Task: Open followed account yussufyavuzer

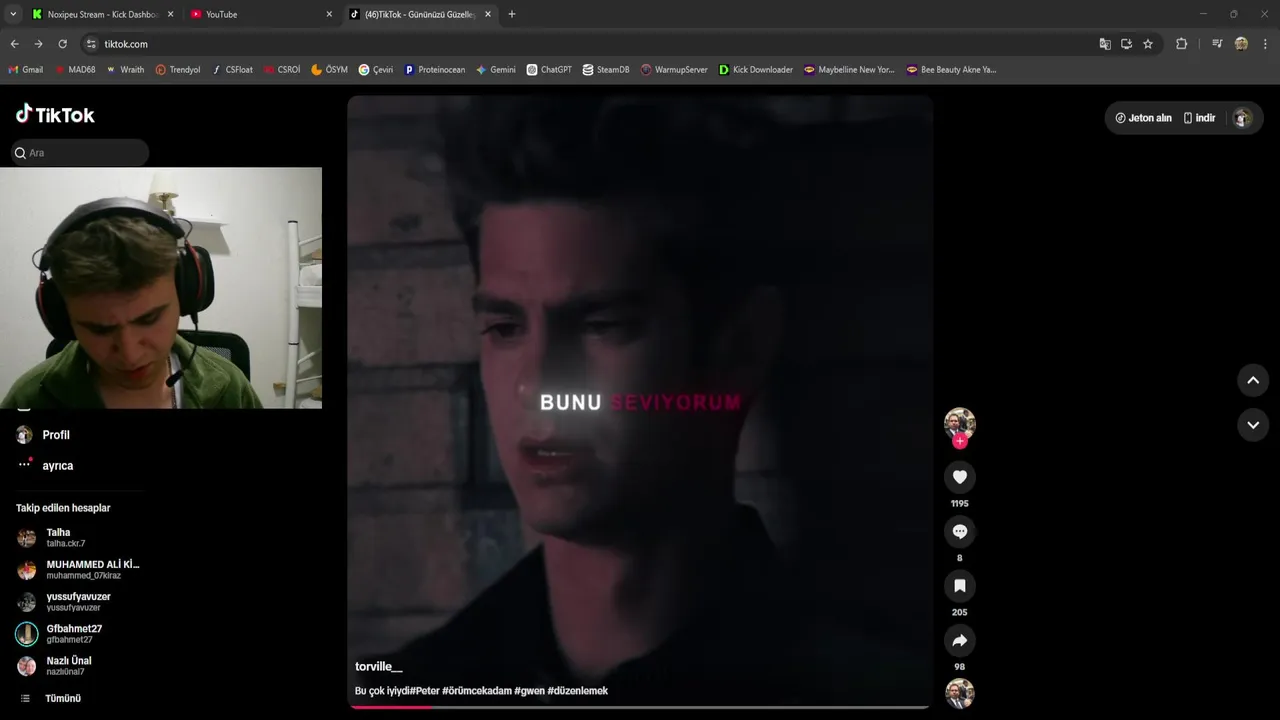Action: [78, 602]
